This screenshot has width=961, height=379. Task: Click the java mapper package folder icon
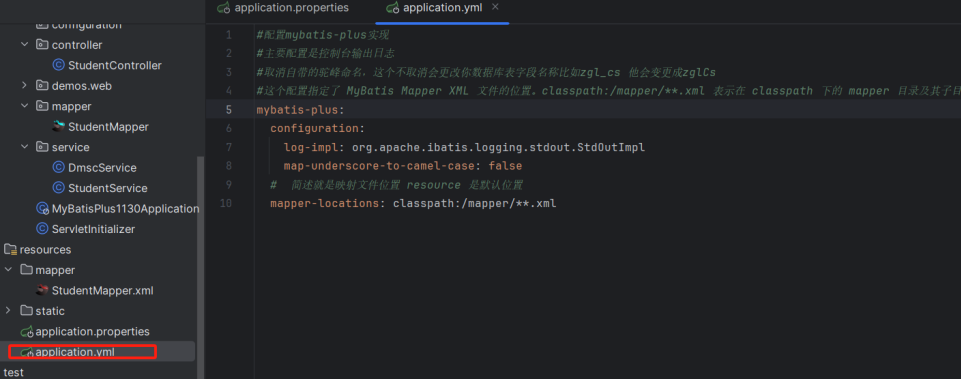(x=42, y=106)
